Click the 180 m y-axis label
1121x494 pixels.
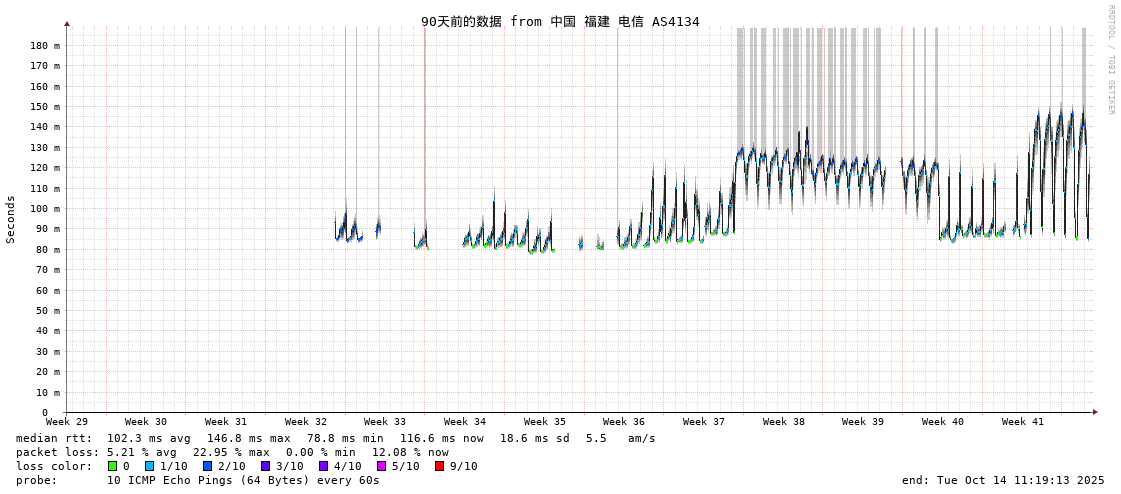point(44,46)
